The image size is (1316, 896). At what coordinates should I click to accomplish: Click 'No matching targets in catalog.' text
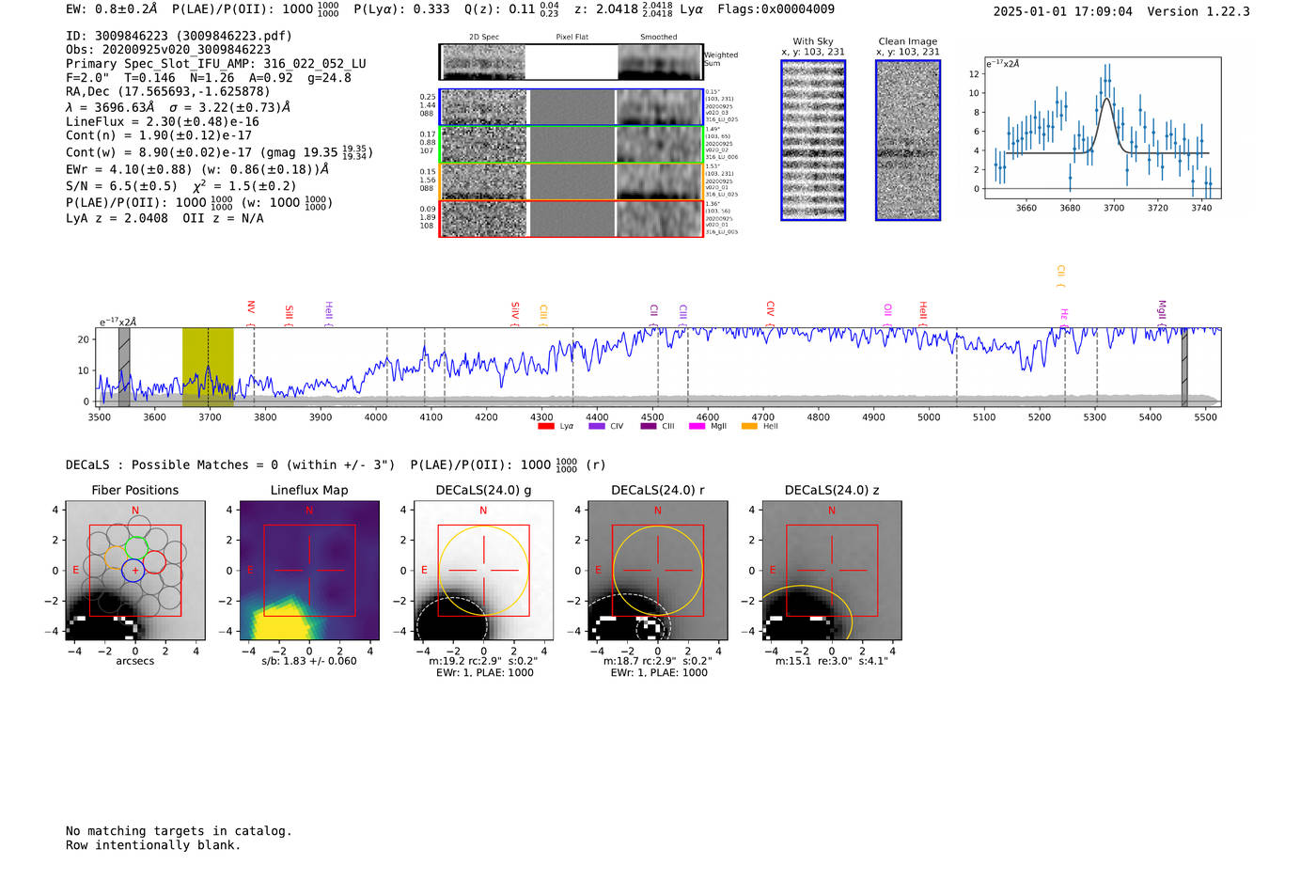tap(179, 831)
